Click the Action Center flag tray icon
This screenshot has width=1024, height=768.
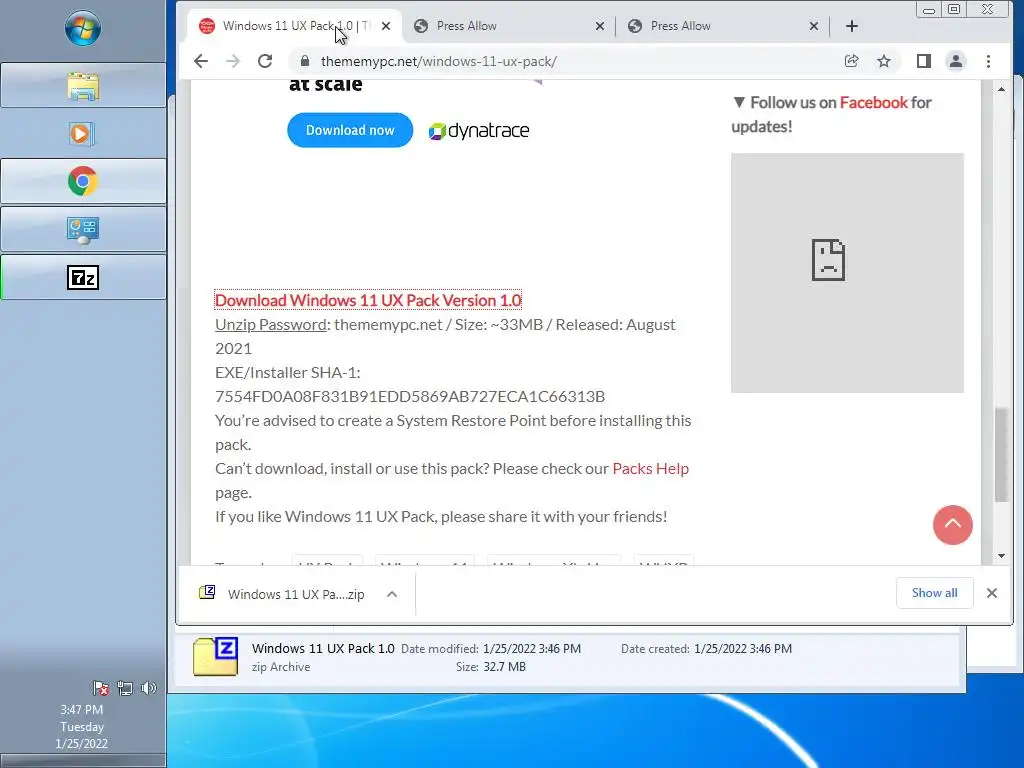(101, 688)
